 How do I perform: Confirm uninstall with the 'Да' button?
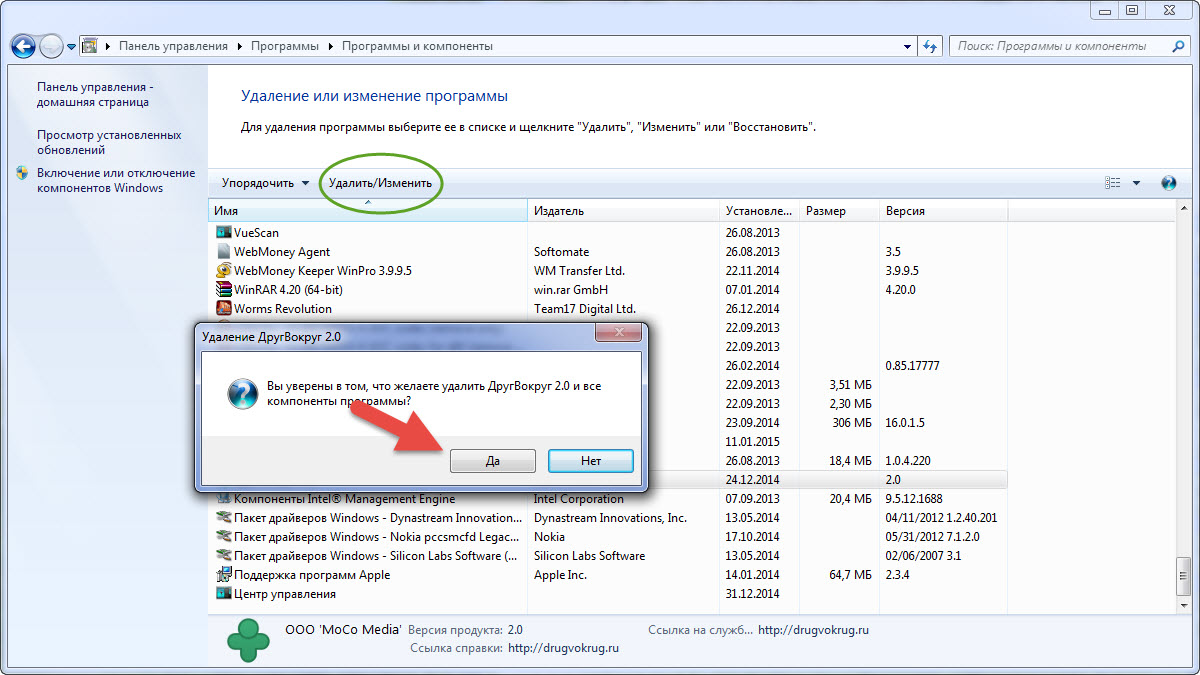[x=492, y=461]
